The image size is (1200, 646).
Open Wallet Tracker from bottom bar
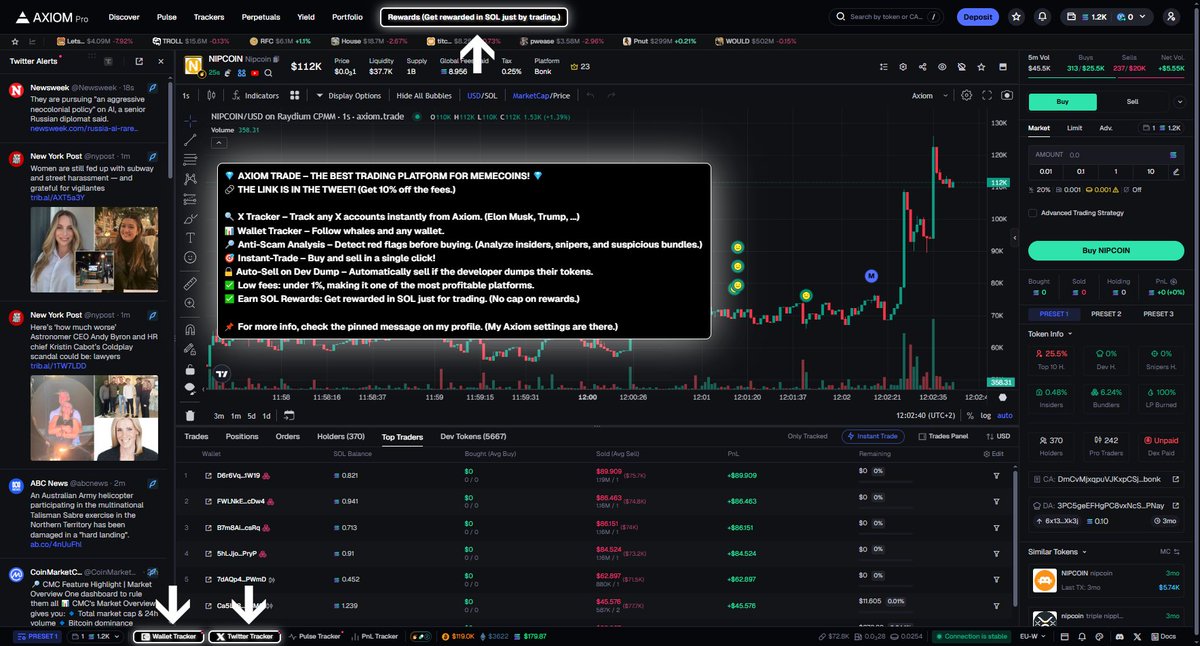(x=168, y=636)
